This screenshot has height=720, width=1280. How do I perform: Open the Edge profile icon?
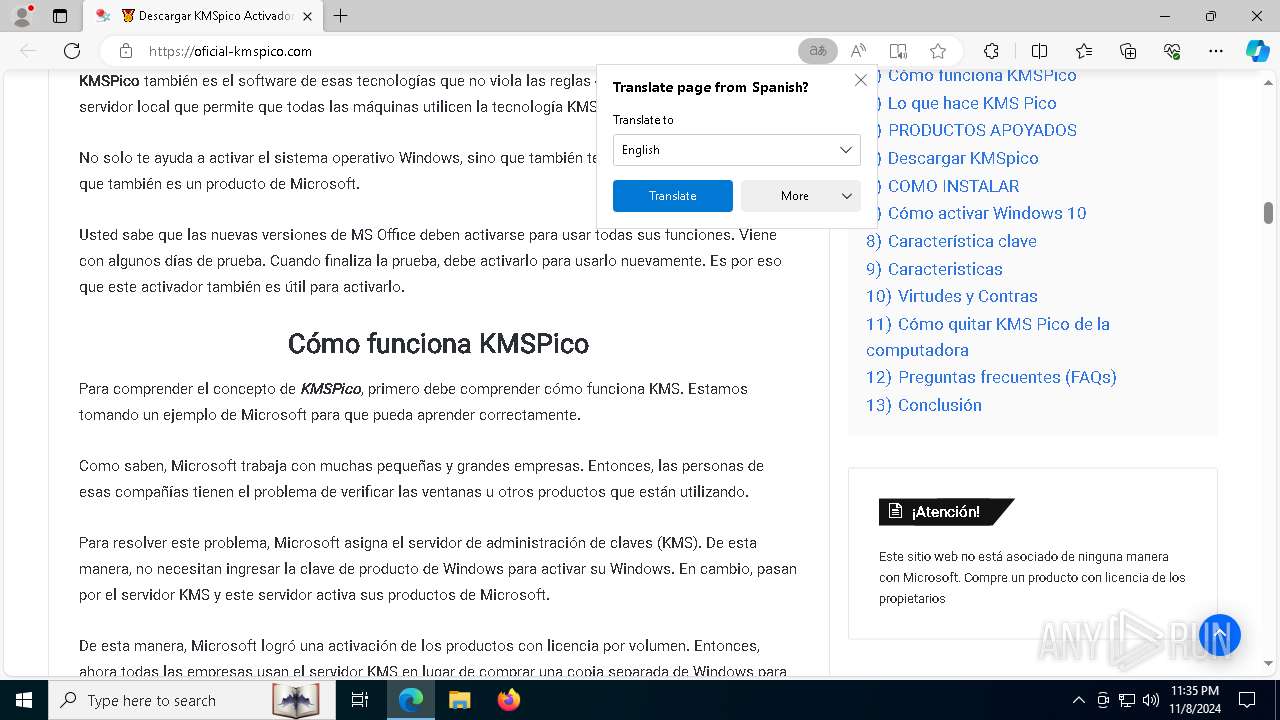tap(22, 16)
